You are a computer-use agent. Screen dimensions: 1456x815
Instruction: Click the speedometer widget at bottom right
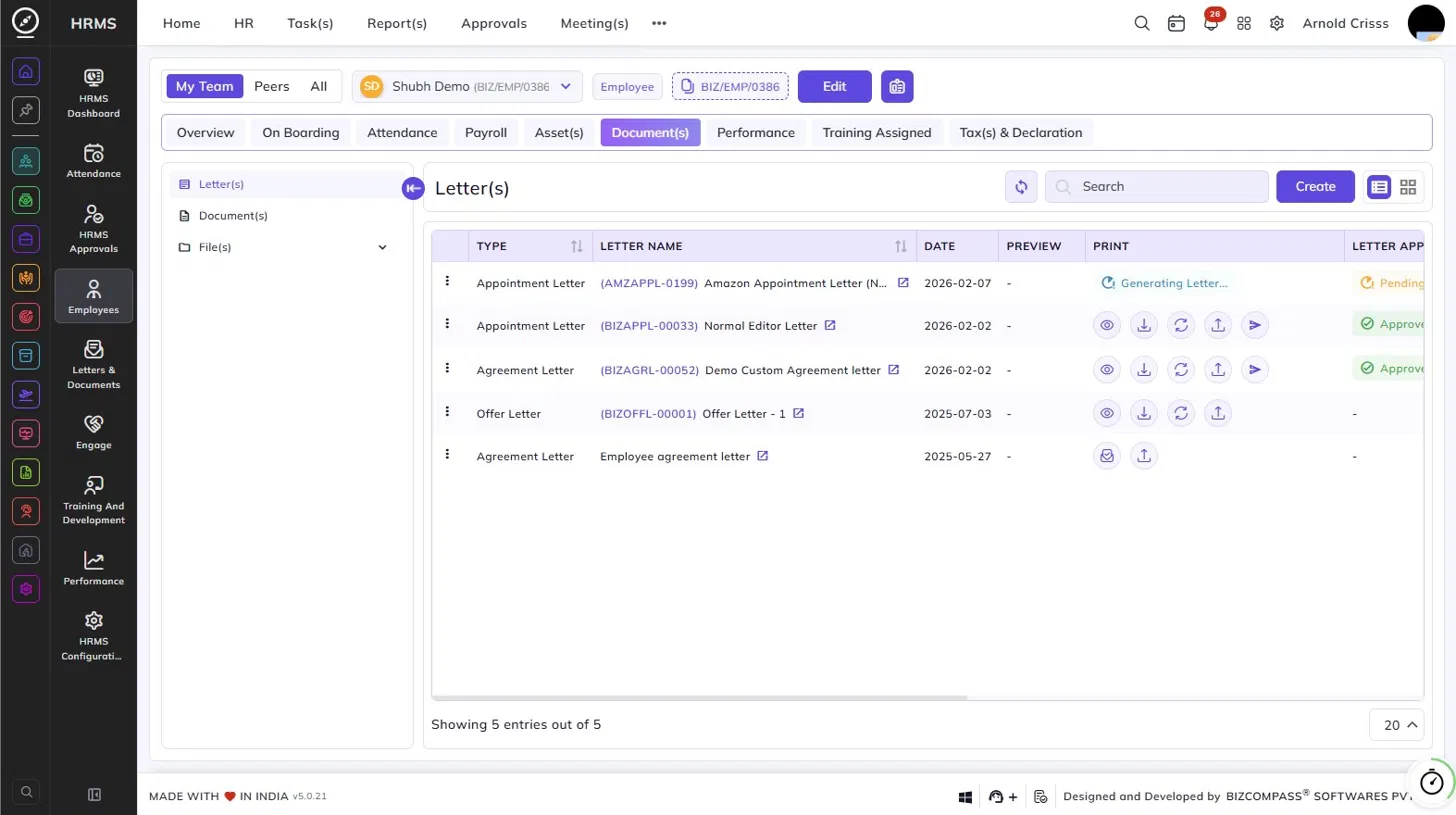1432,781
